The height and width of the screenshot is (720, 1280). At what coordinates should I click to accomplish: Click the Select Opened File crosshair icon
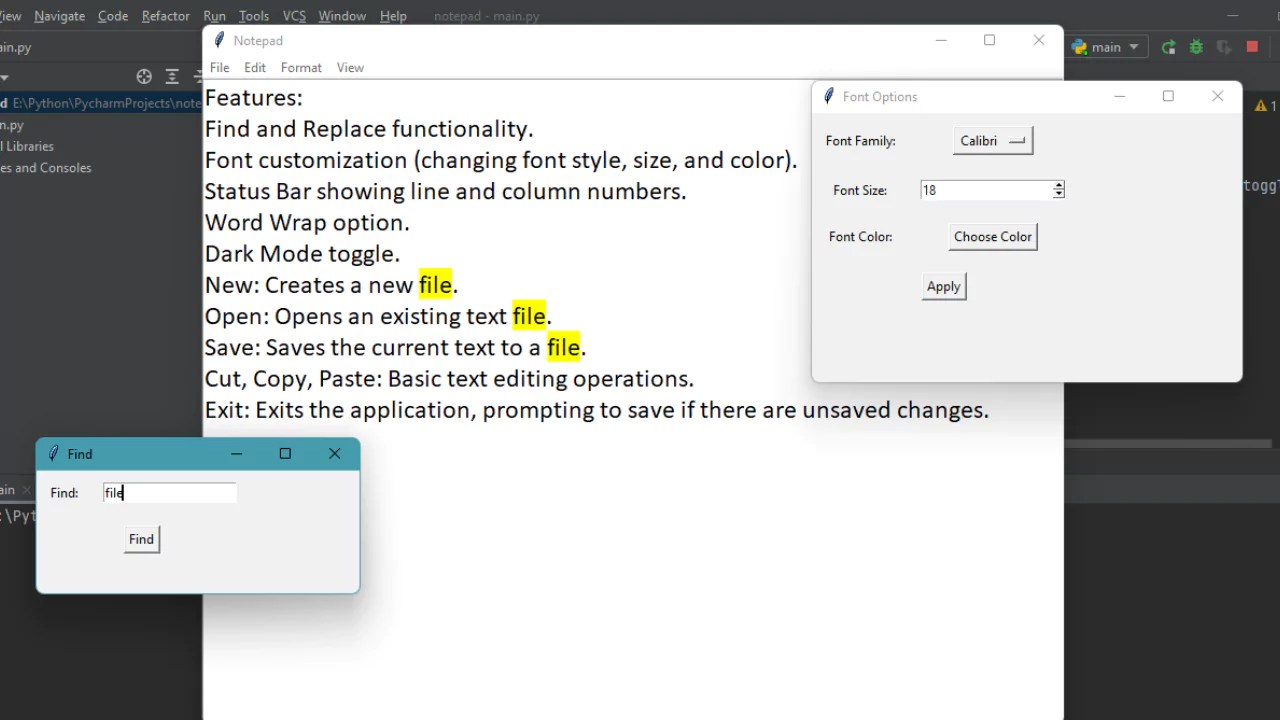[x=143, y=77]
